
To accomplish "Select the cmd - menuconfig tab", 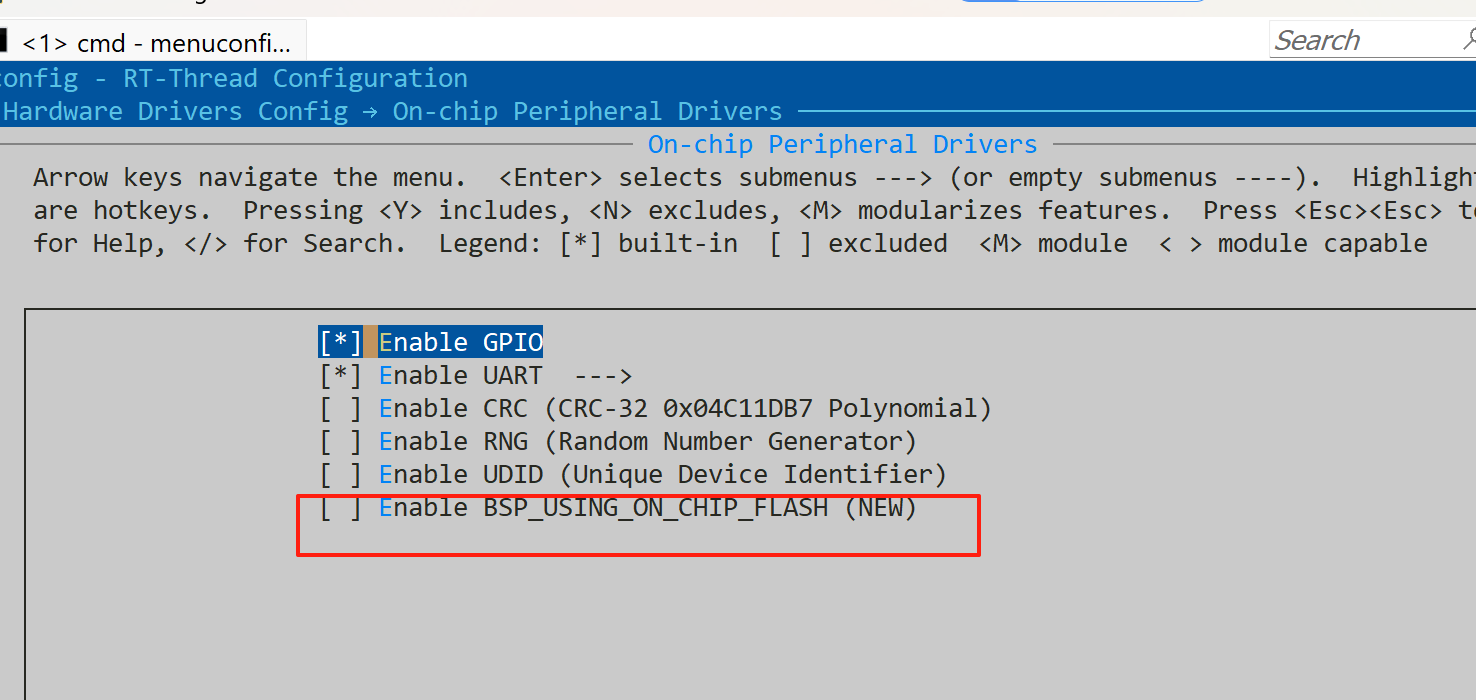I will [x=154, y=42].
